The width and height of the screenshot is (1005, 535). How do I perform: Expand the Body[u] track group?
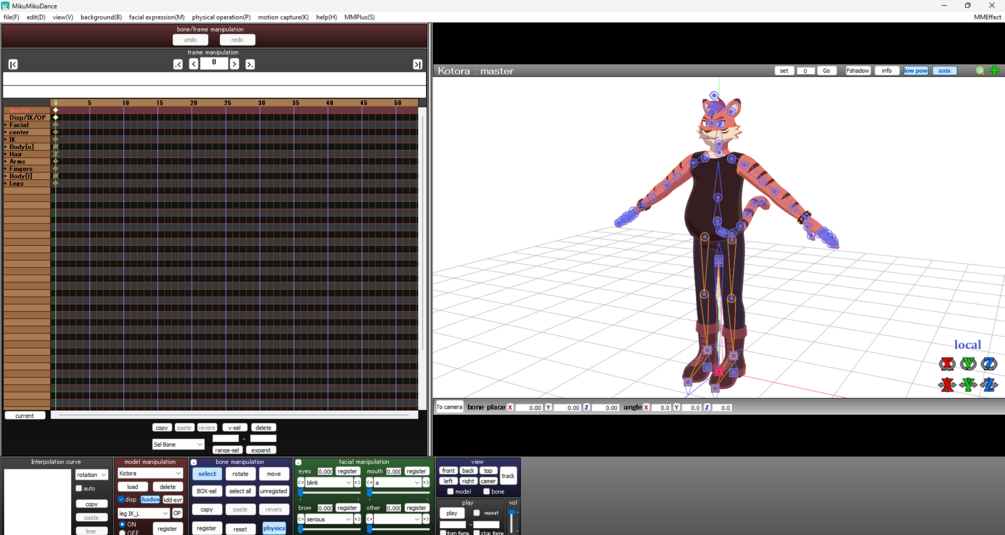click(x=6, y=147)
